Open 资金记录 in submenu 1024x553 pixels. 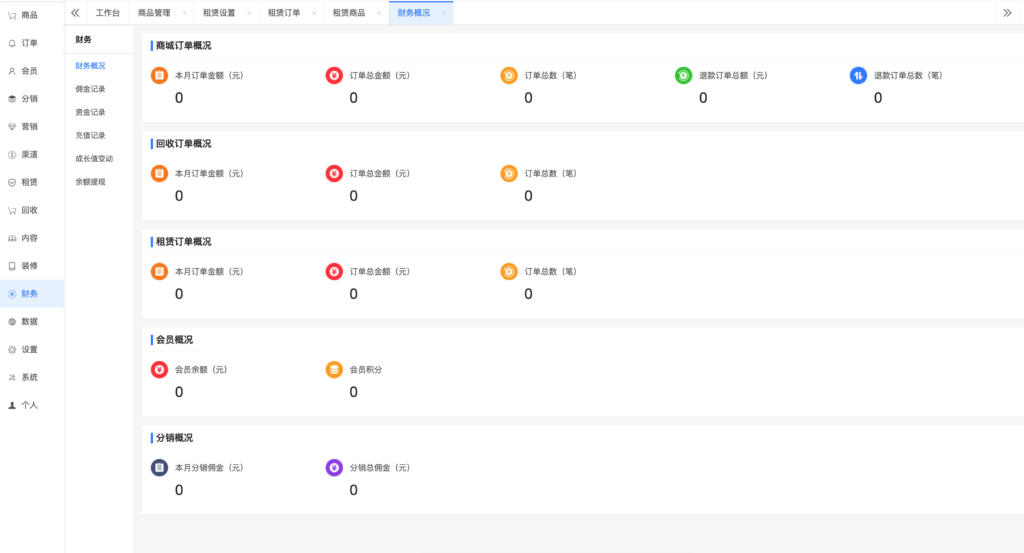click(x=90, y=112)
